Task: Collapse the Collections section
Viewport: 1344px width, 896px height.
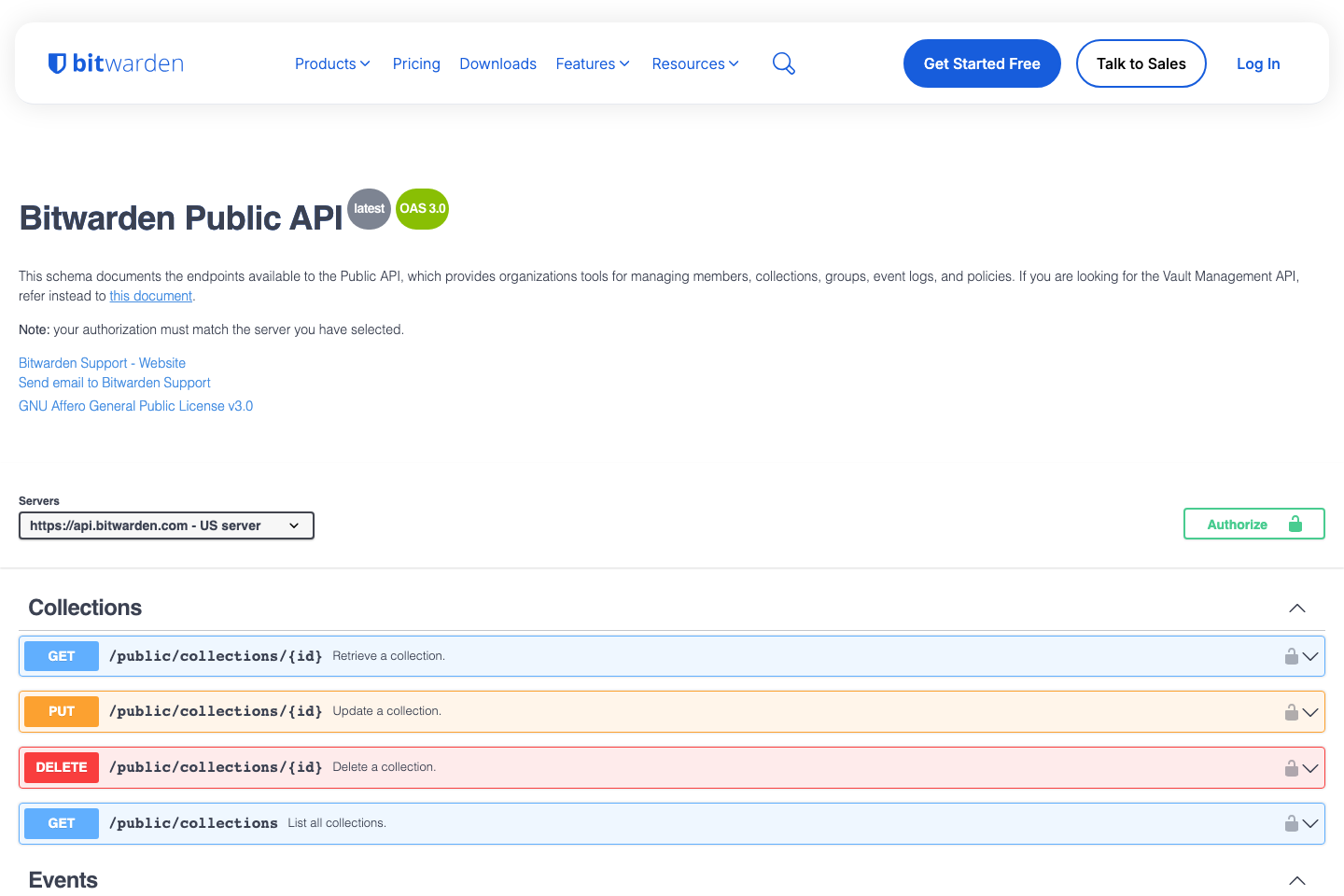Action: pos(1297,608)
